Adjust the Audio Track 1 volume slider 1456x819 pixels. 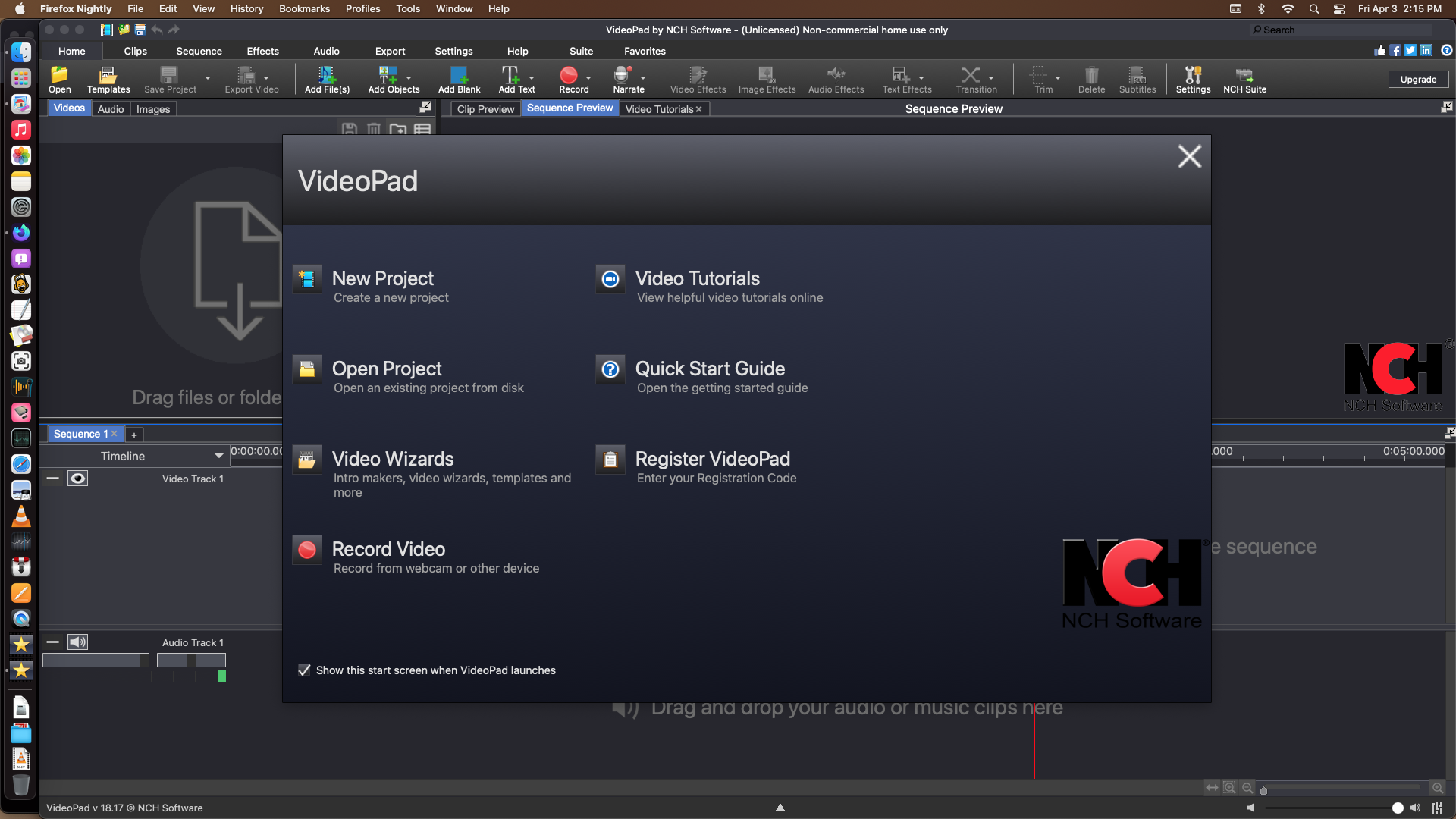(x=96, y=660)
